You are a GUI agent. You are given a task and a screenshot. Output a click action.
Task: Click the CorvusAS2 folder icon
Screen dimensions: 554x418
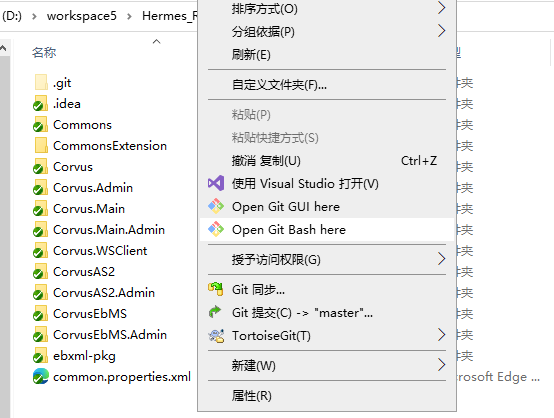tap(41, 272)
